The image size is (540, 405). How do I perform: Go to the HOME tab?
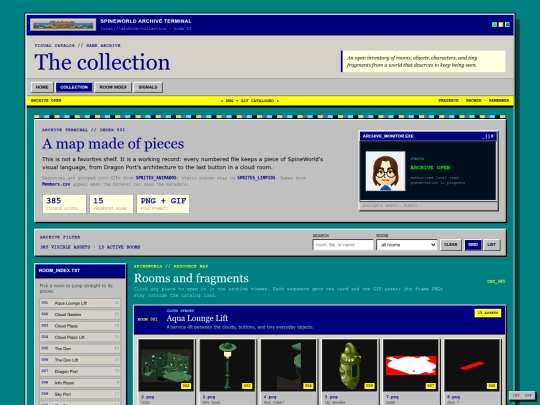[x=42, y=87]
